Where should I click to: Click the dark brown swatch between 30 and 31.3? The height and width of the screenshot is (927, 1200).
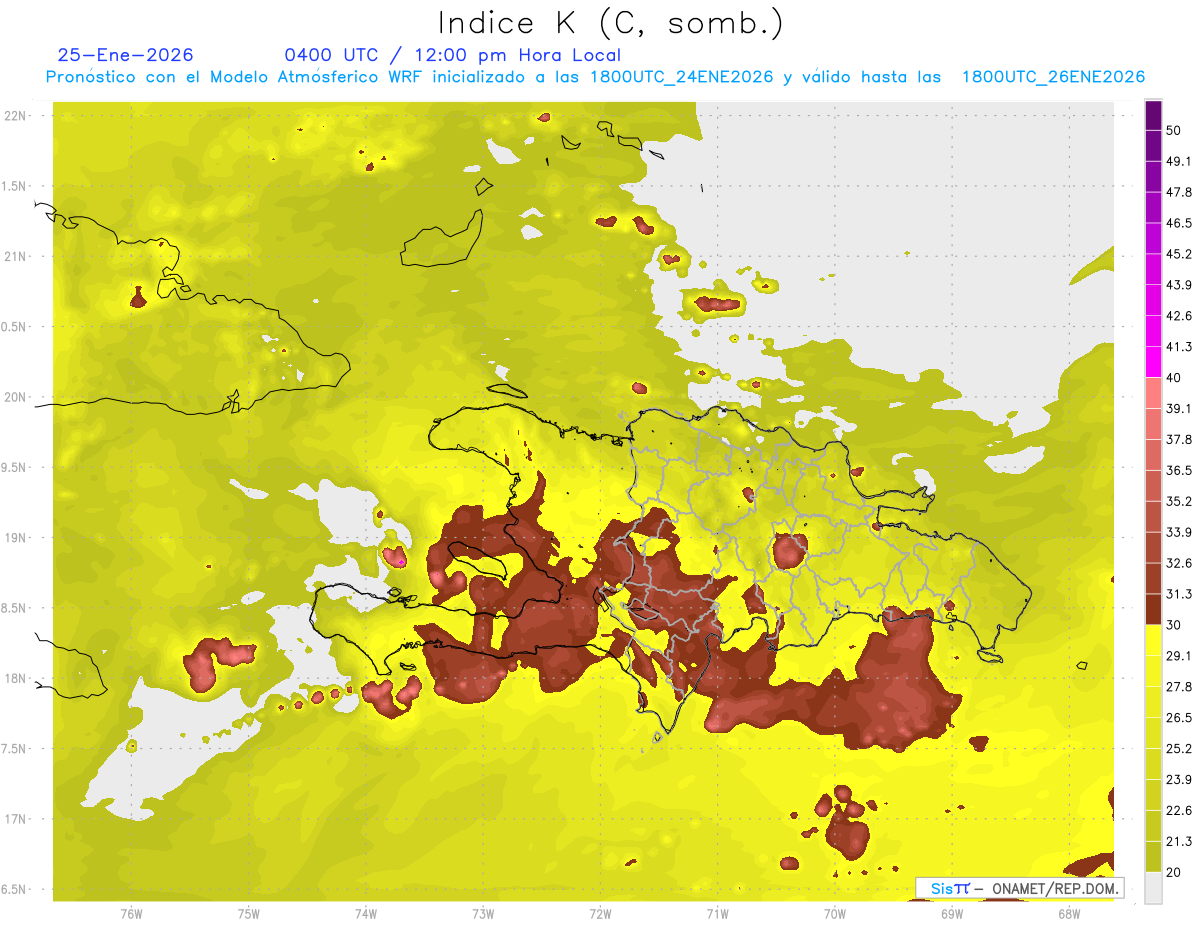1153,609
